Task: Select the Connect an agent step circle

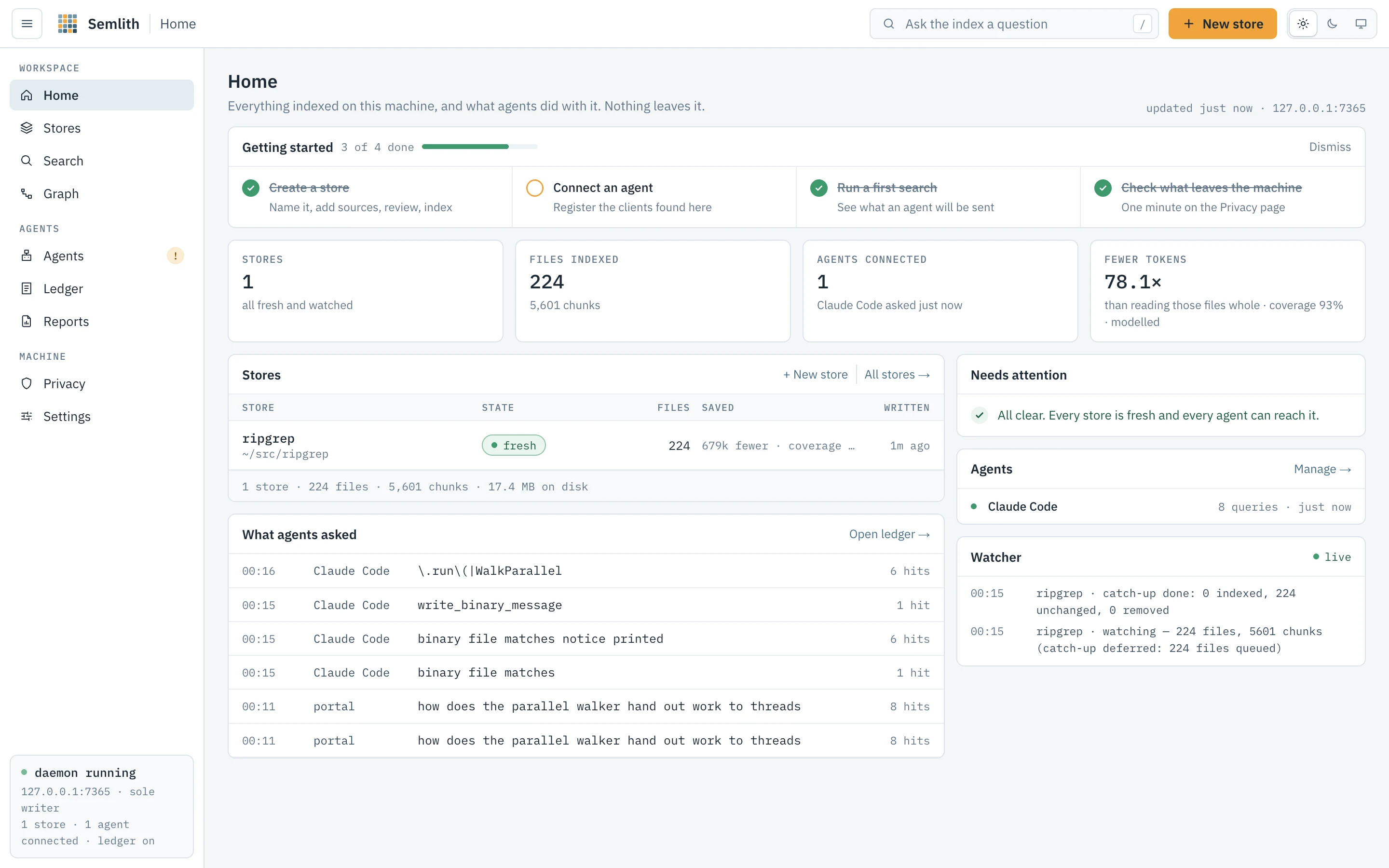Action: 534,188
